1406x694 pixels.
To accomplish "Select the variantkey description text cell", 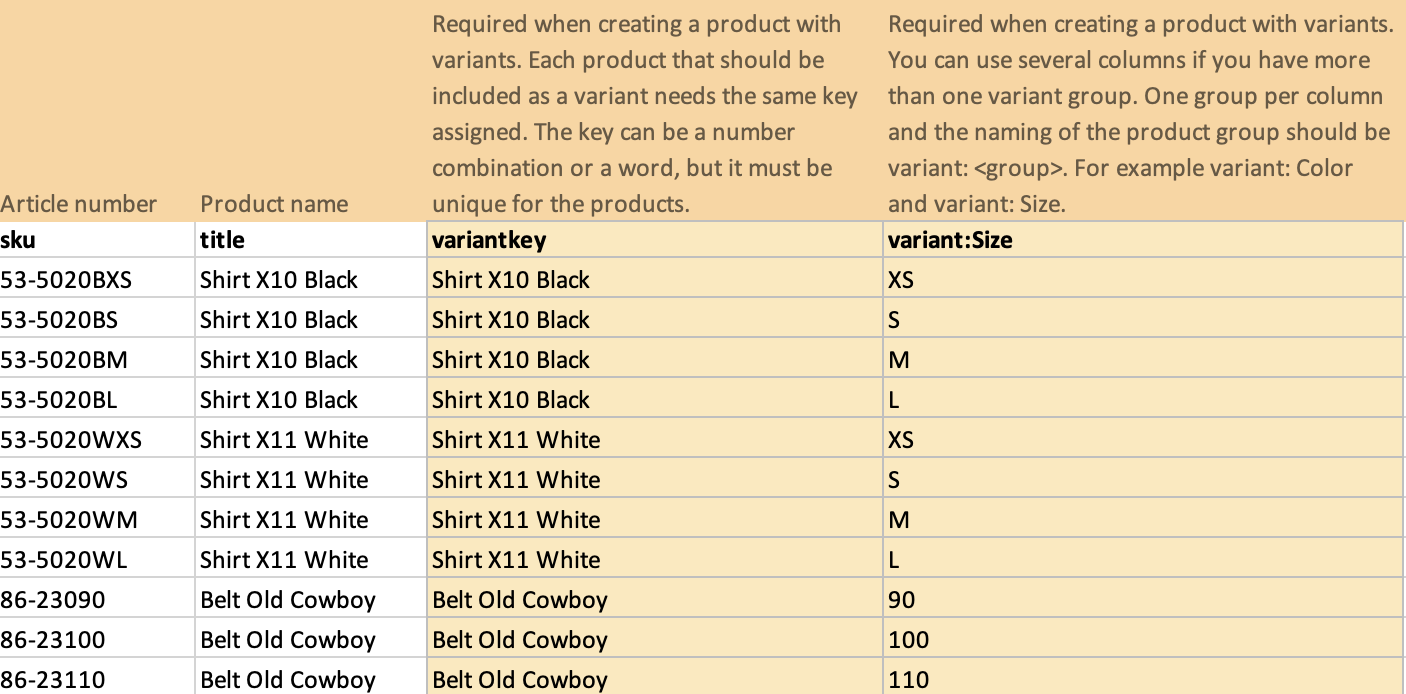I will pos(655,110).
